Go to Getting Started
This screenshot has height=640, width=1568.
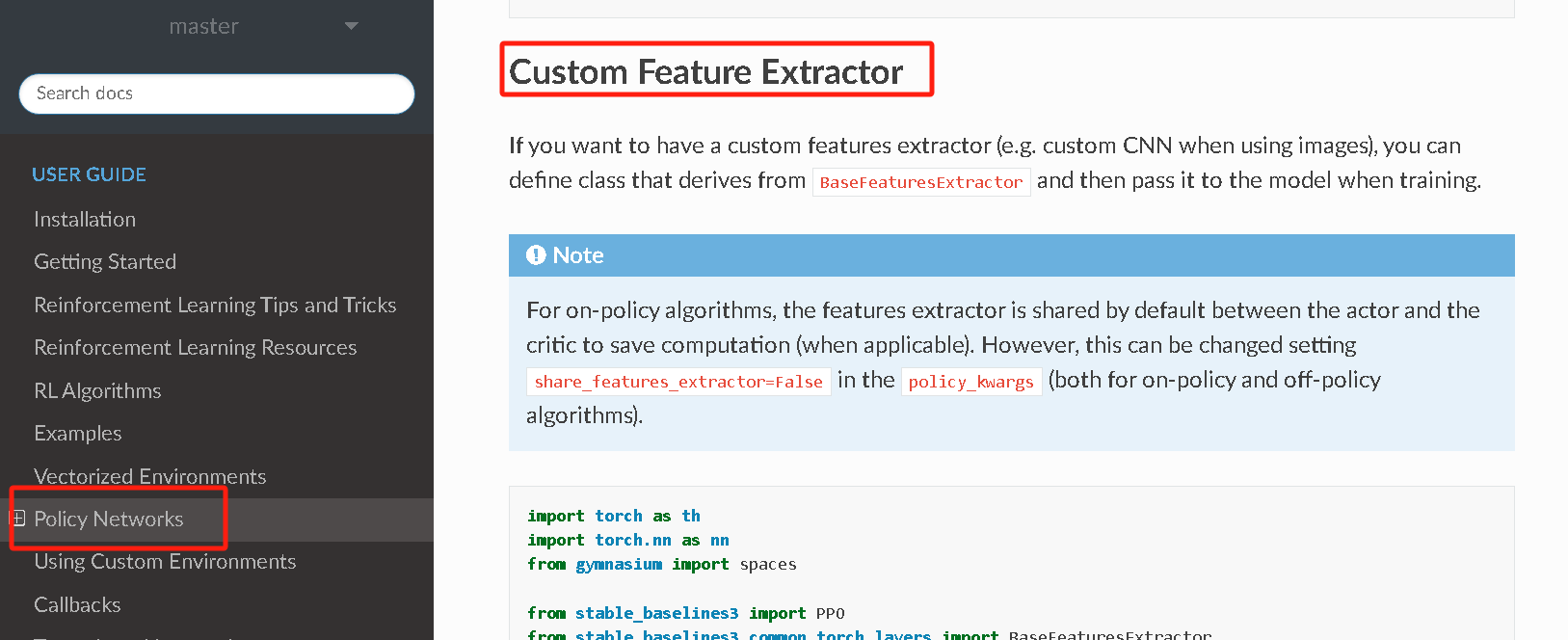click(105, 261)
